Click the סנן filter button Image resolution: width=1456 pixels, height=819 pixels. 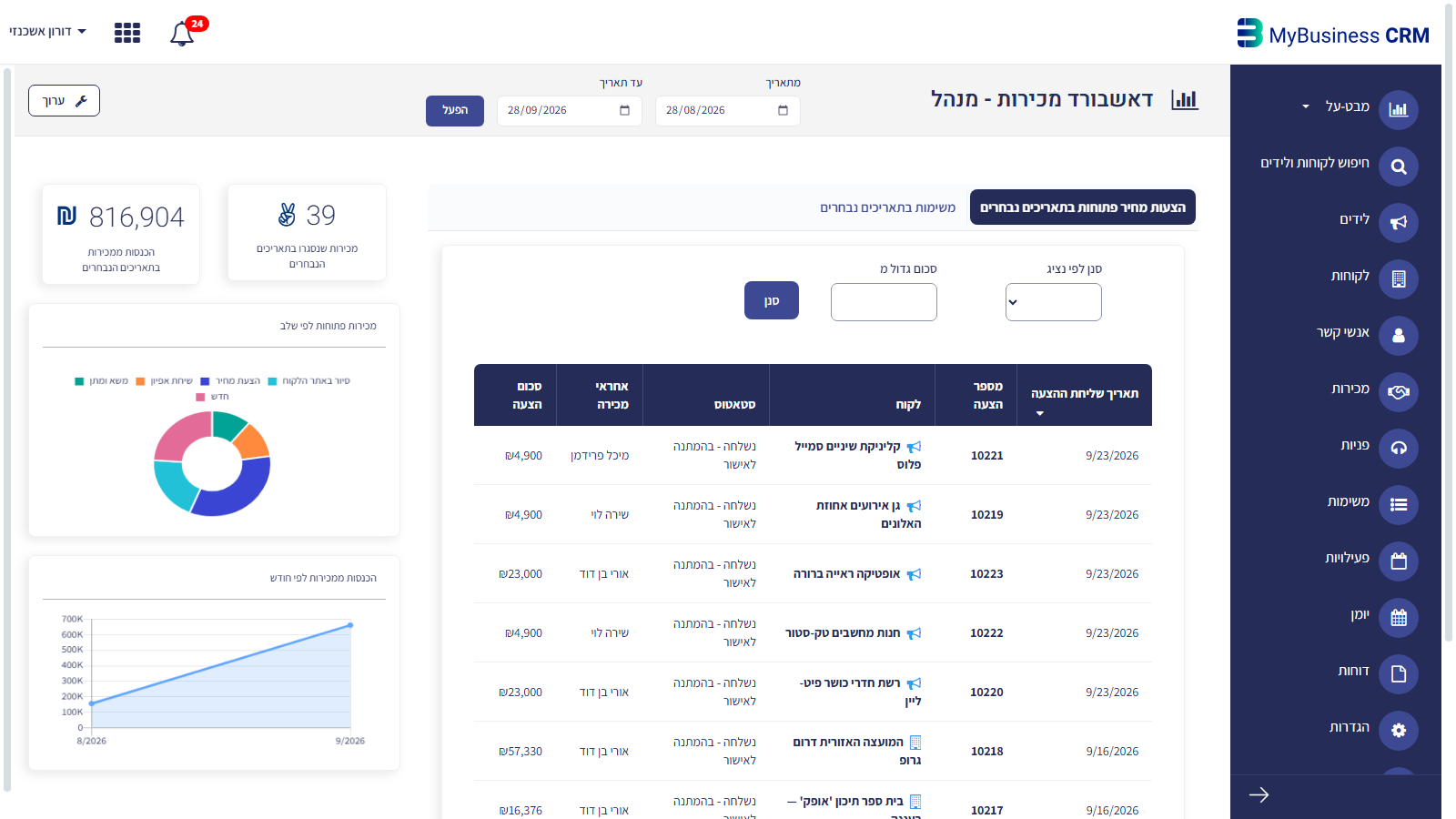pos(772,300)
